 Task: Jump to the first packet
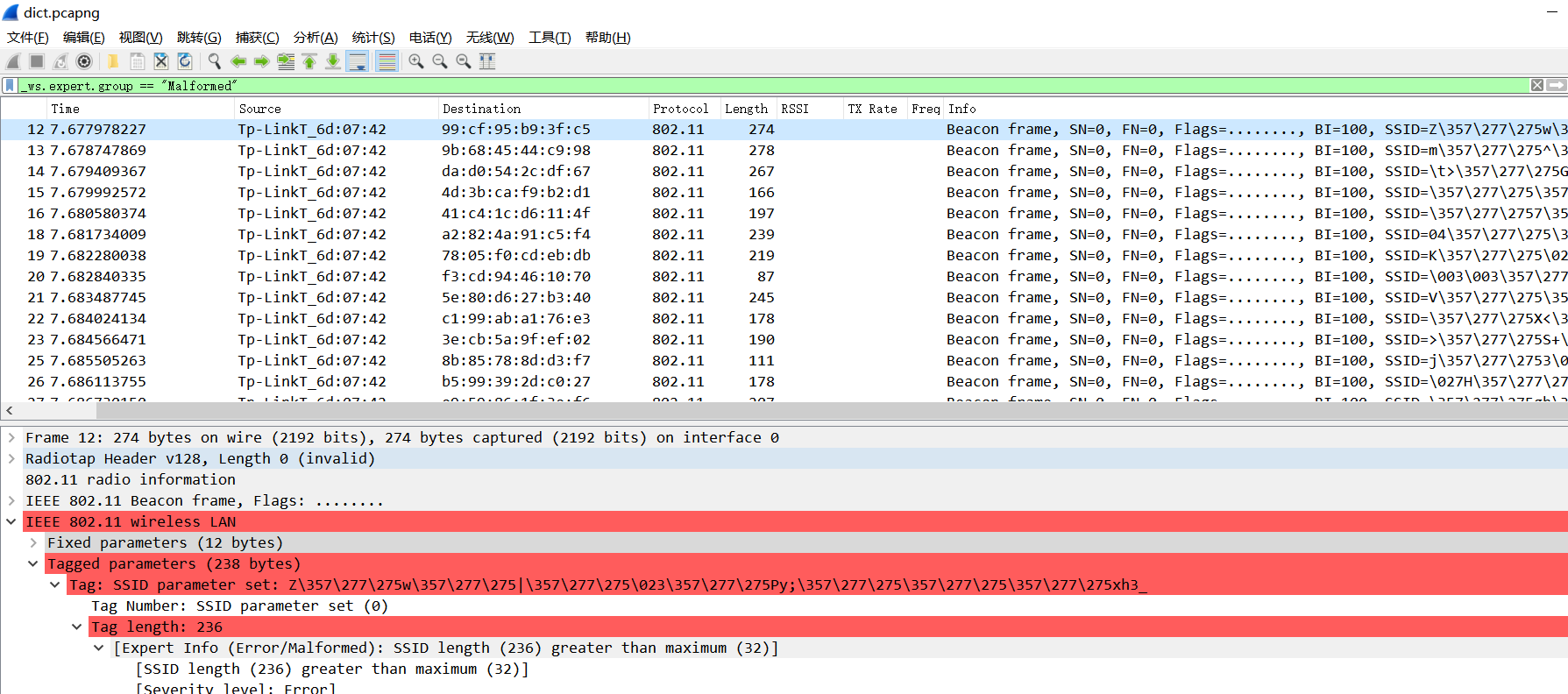pos(309,61)
